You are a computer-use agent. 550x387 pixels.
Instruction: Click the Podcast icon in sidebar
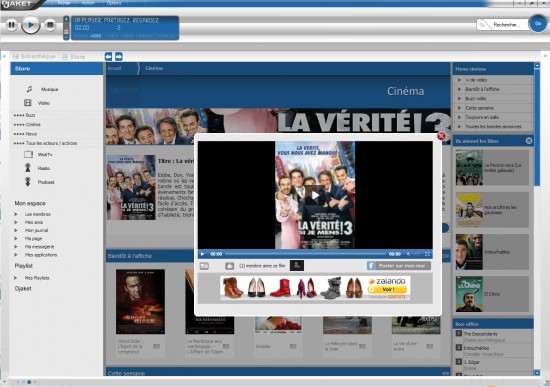tap(28, 182)
